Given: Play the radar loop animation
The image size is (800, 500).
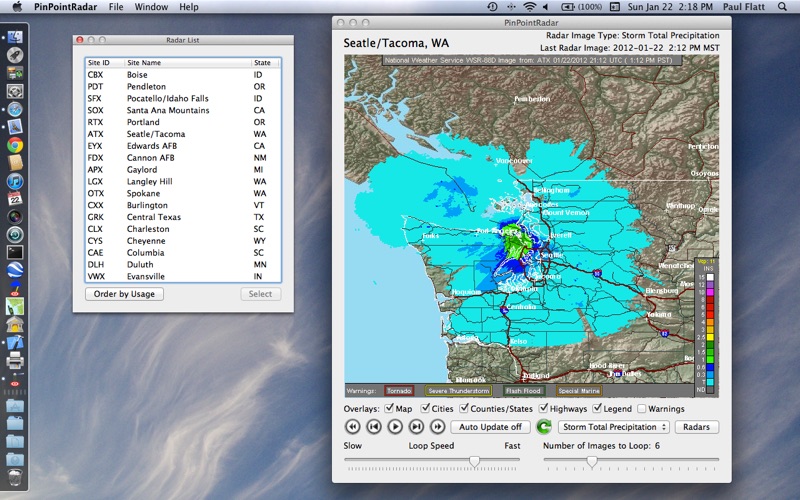Looking at the screenshot, I should pyautogui.click(x=395, y=427).
